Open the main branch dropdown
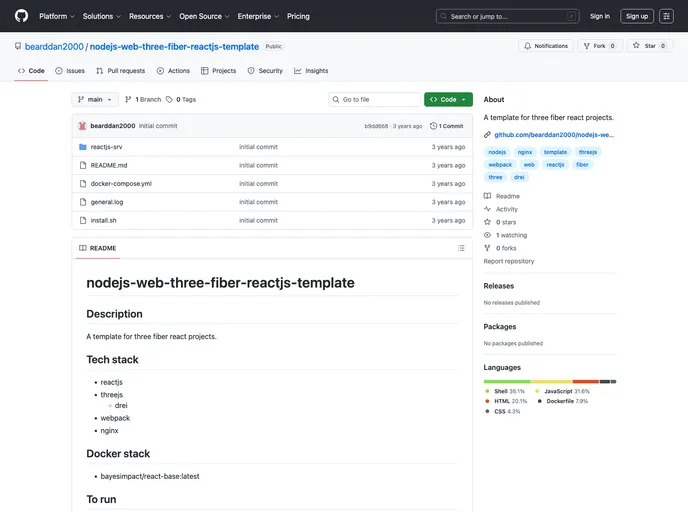The image size is (688, 512). (x=95, y=100)
